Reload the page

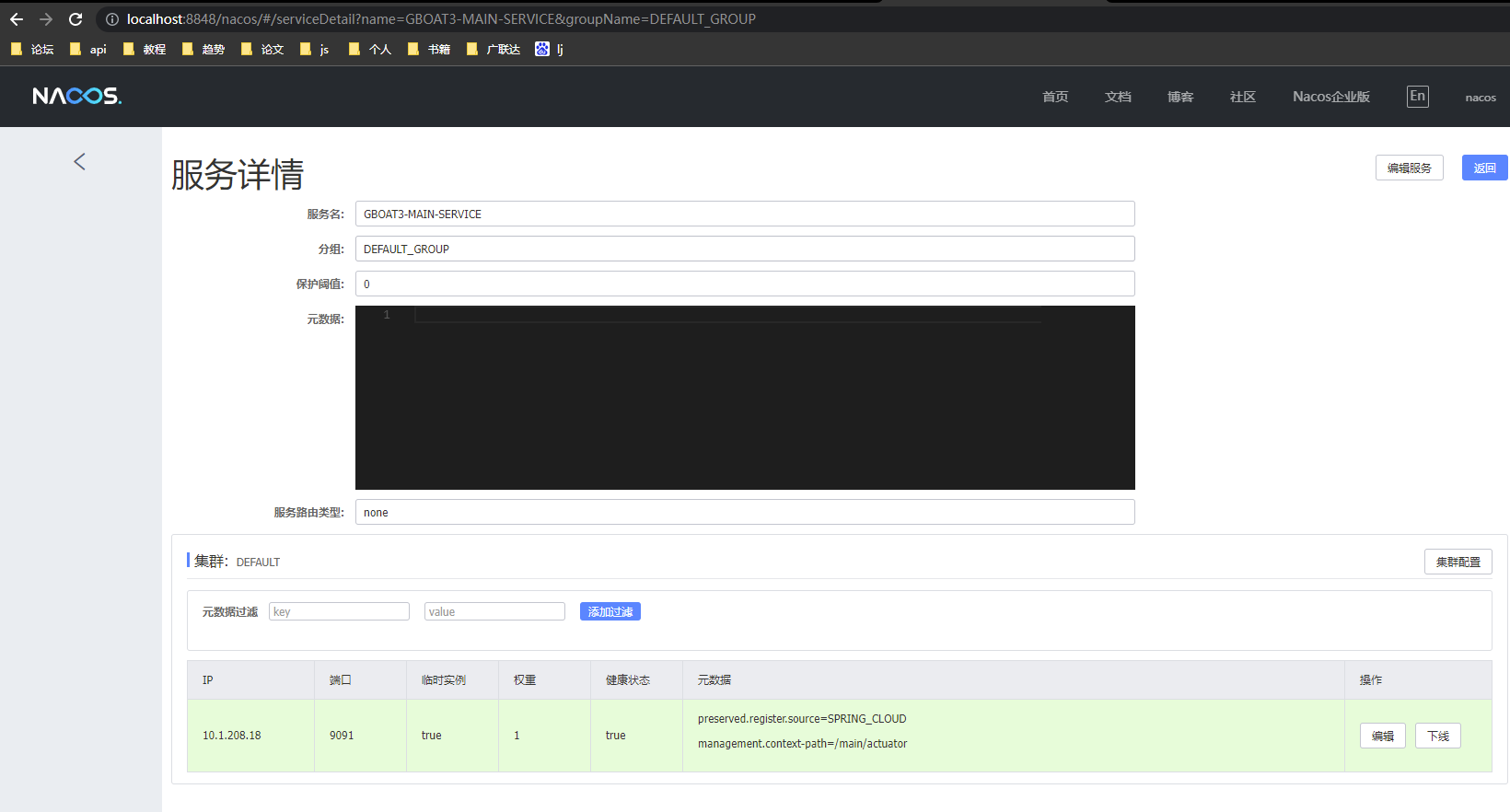(75, 19)
